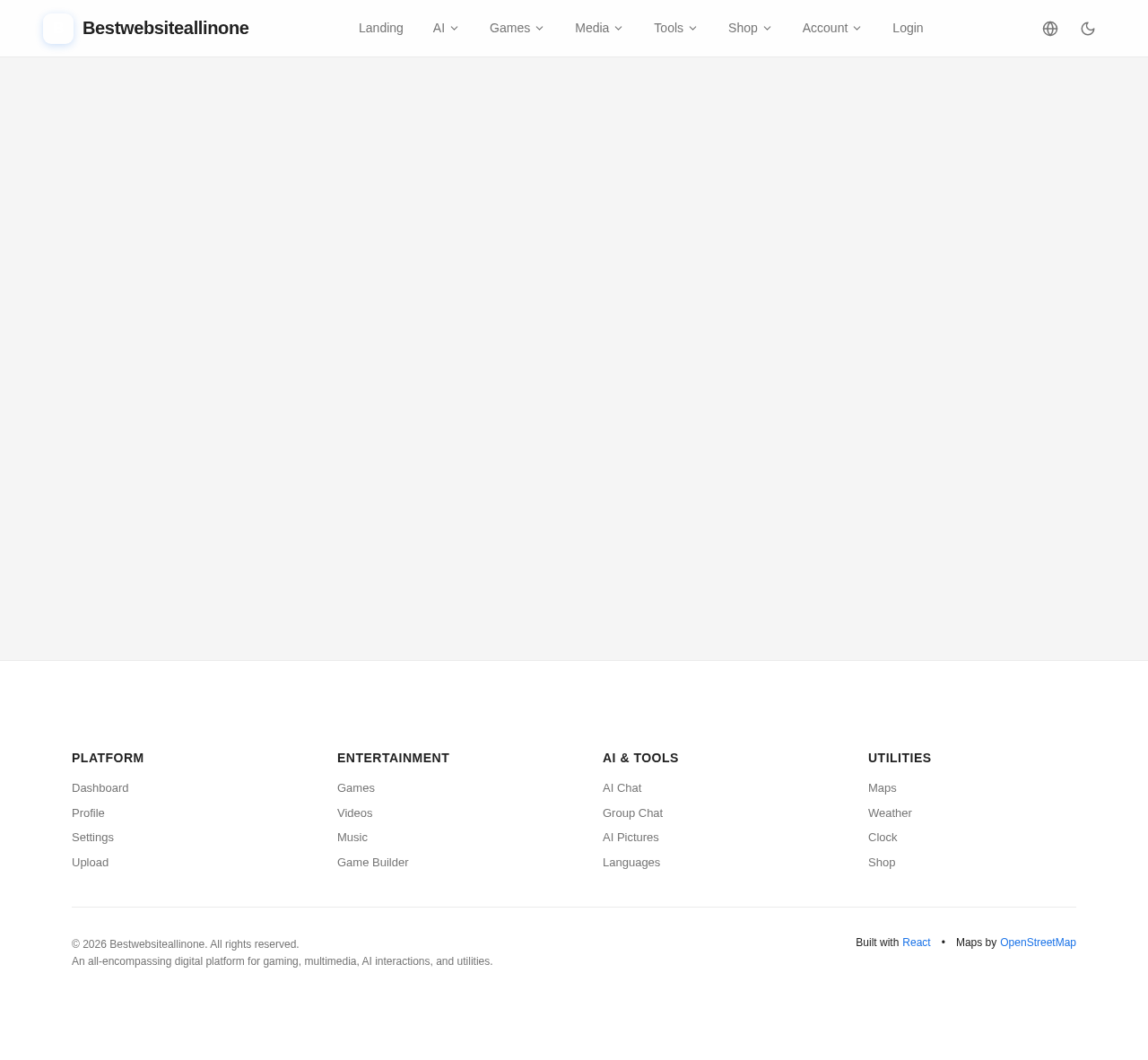Go to the Landing page

[x=381, y=28]
